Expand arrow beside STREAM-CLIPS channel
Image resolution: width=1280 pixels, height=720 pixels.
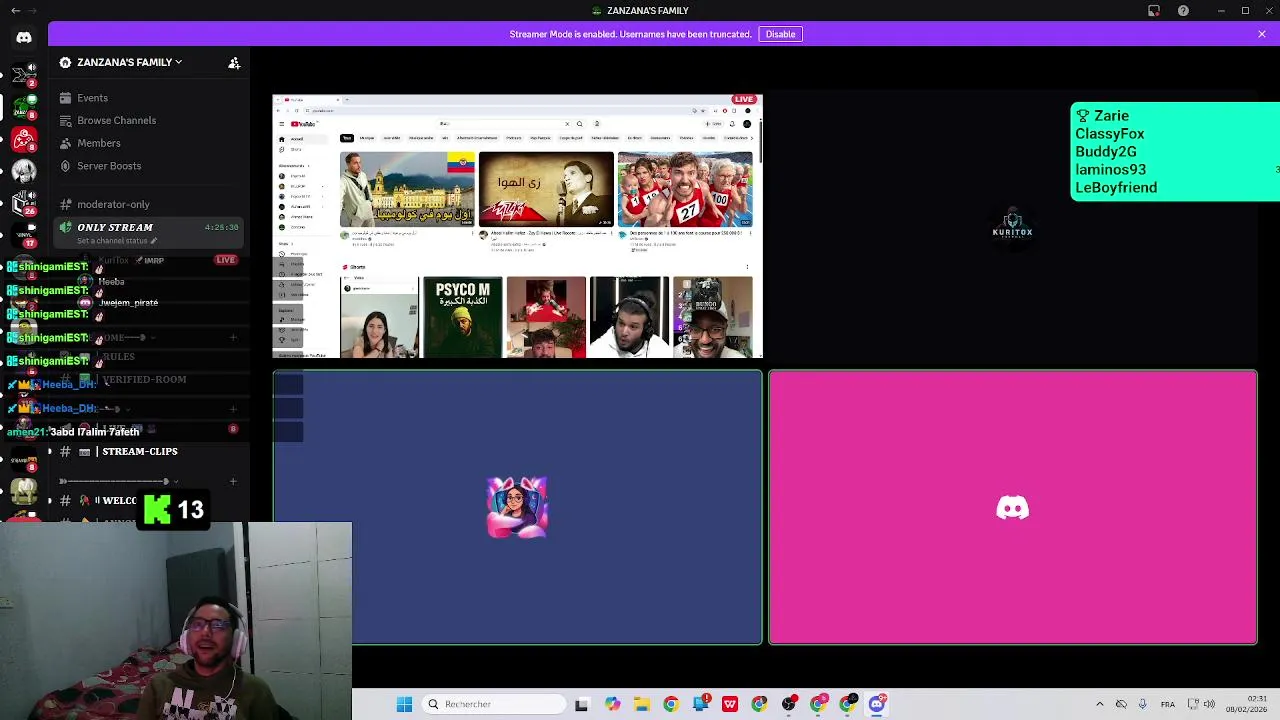coord(49,452)
